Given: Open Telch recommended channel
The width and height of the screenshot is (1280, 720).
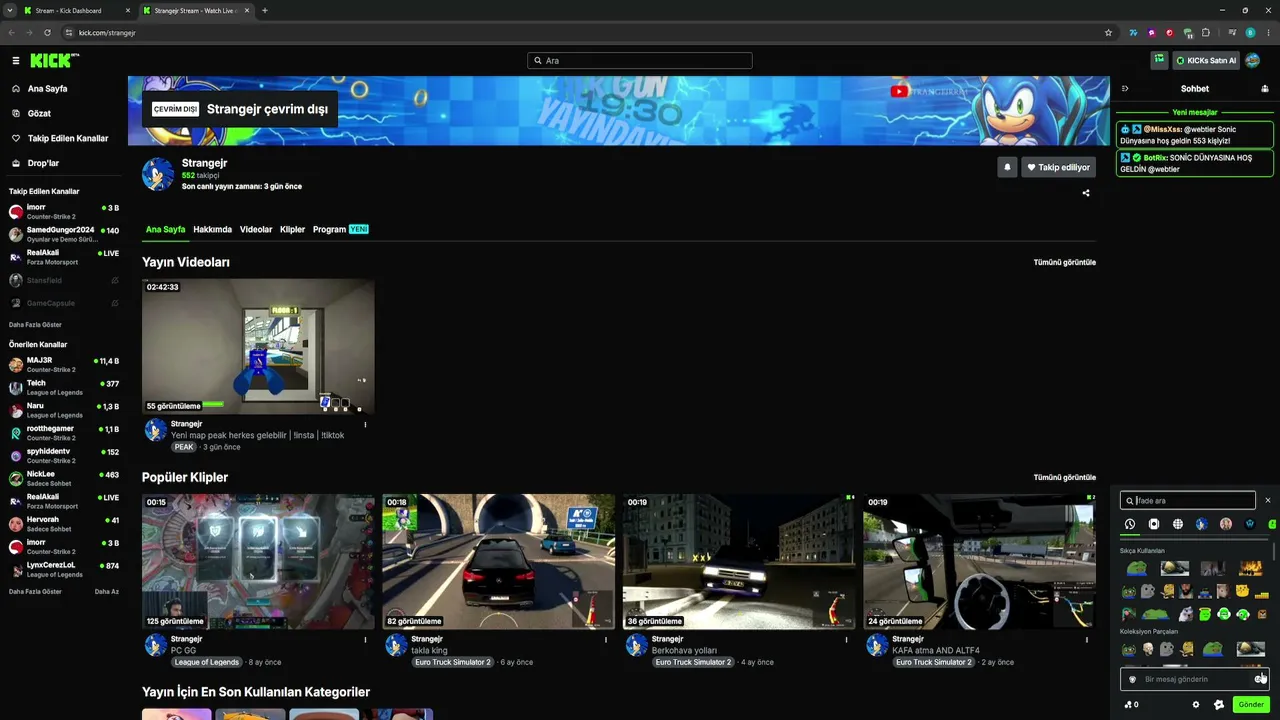Looking at the screenshot, I should tap(64, 387).
